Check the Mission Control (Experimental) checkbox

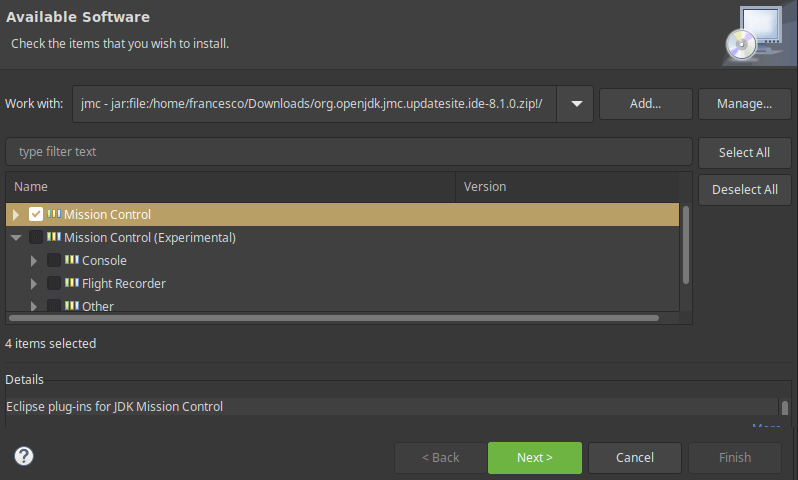pyautogui.click(x=36, y=237)
